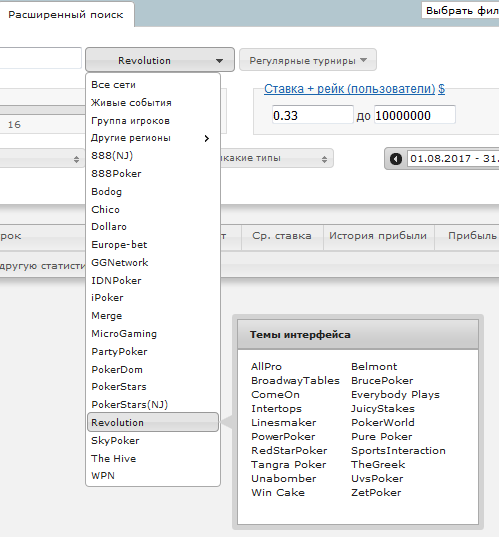Sort by История прибыли column header
Viewport: 499px width, 537px height.
(378, 236)
